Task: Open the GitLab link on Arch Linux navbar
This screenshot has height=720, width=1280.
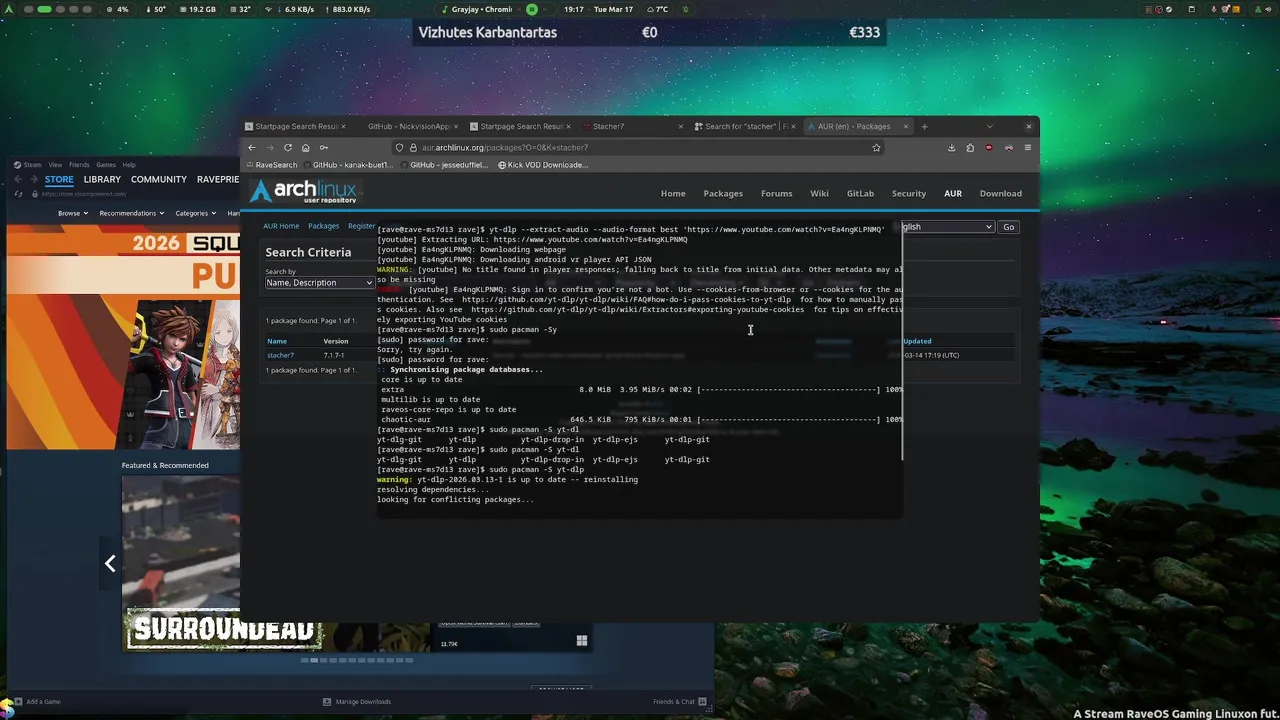Action: (860, 193)
